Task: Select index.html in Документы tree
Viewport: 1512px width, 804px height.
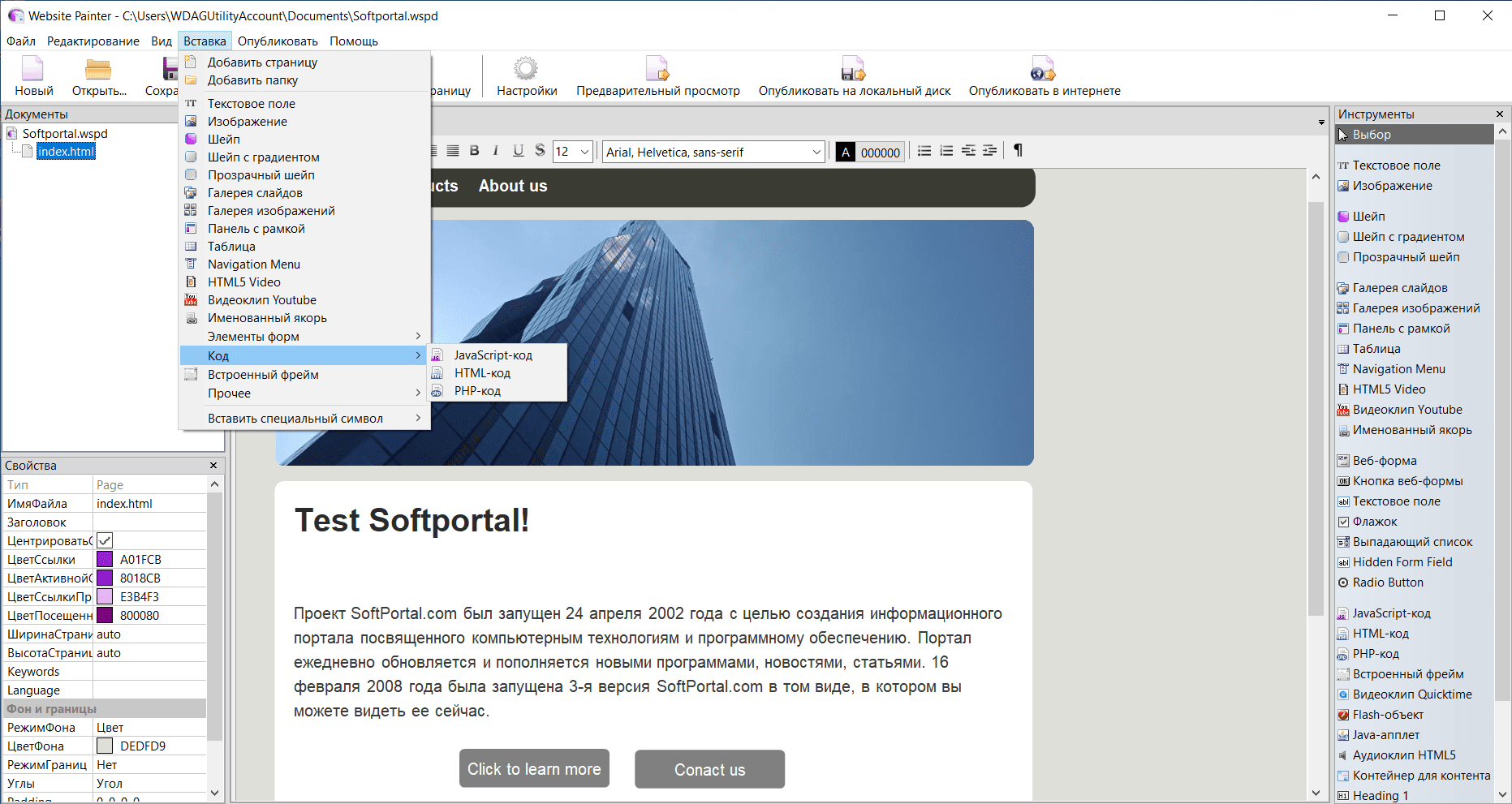Action: pos(66,152)
